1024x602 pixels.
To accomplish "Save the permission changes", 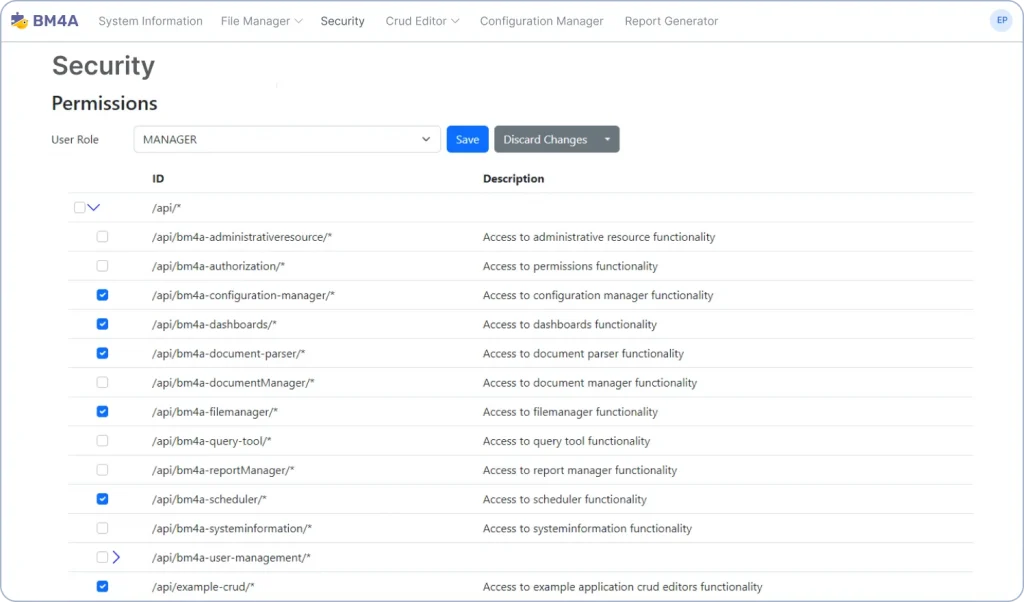I will [x=467, y=139].
